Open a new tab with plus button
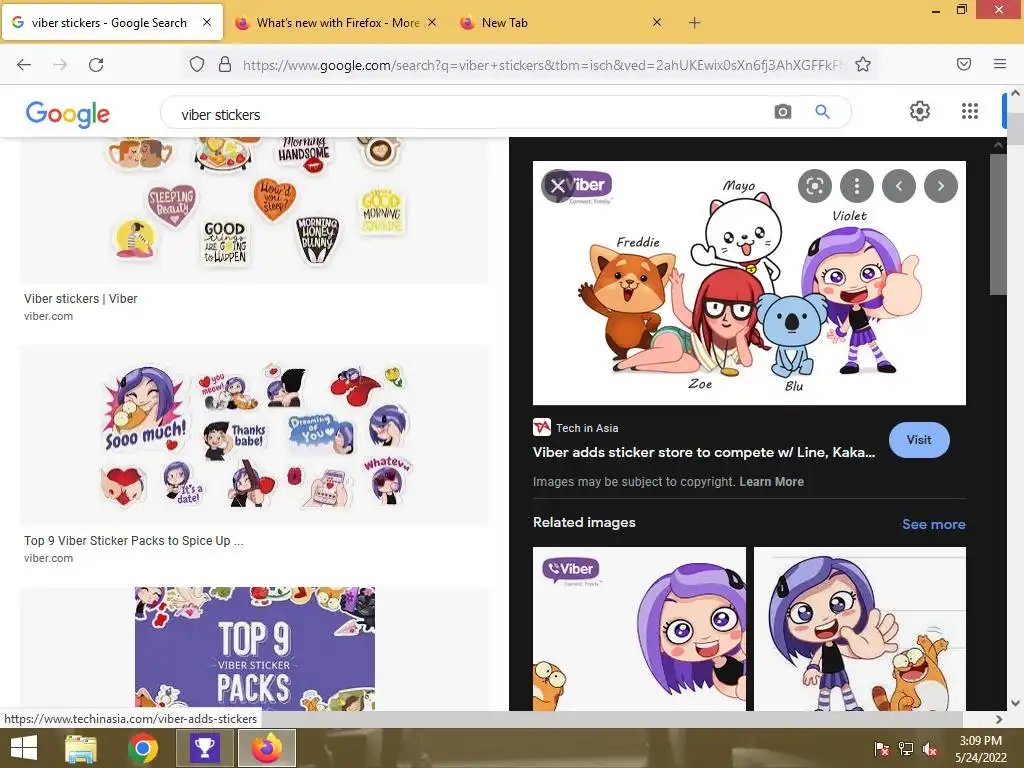Image resolution: width=1024 pixels, height=768 pixels. pos(694,23)
